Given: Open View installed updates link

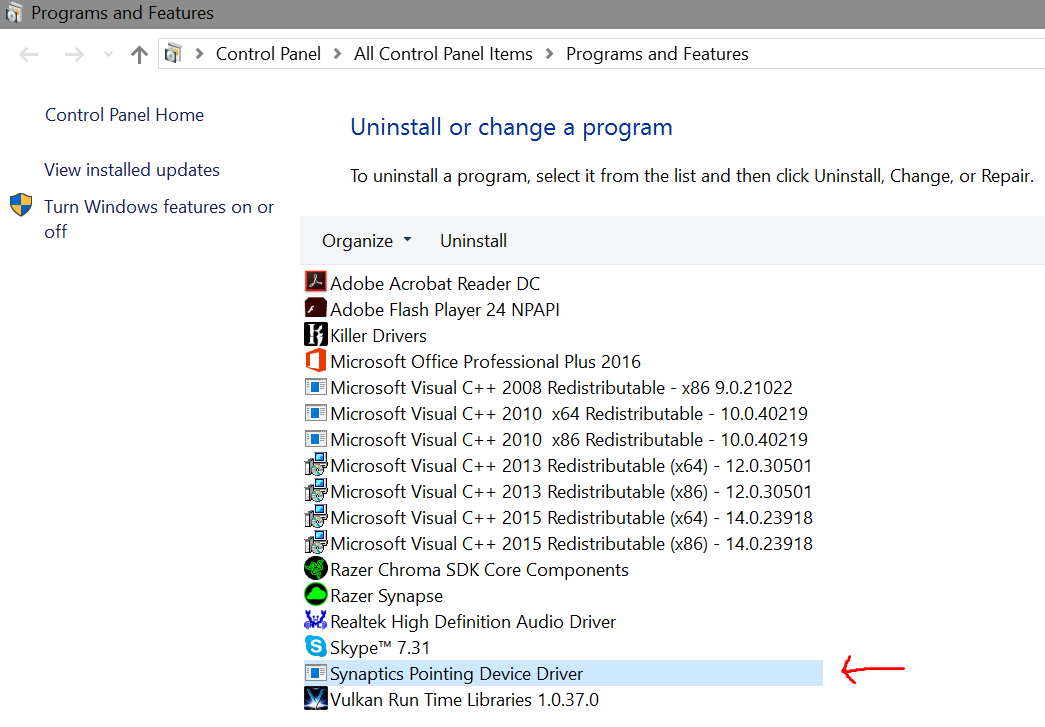Looking at the screenshot, I should (x=132, y=170).
